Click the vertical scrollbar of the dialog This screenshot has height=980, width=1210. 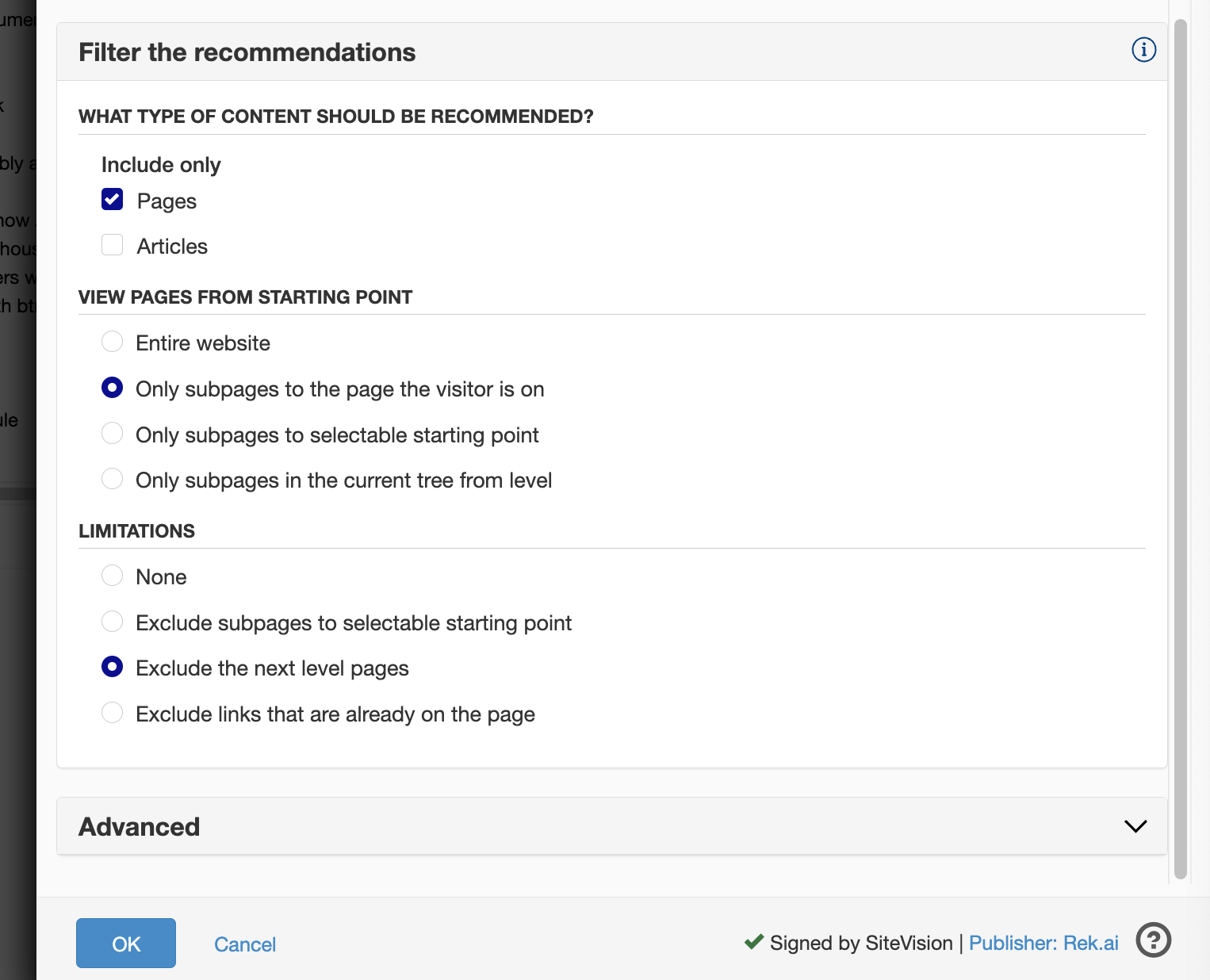1180,444
